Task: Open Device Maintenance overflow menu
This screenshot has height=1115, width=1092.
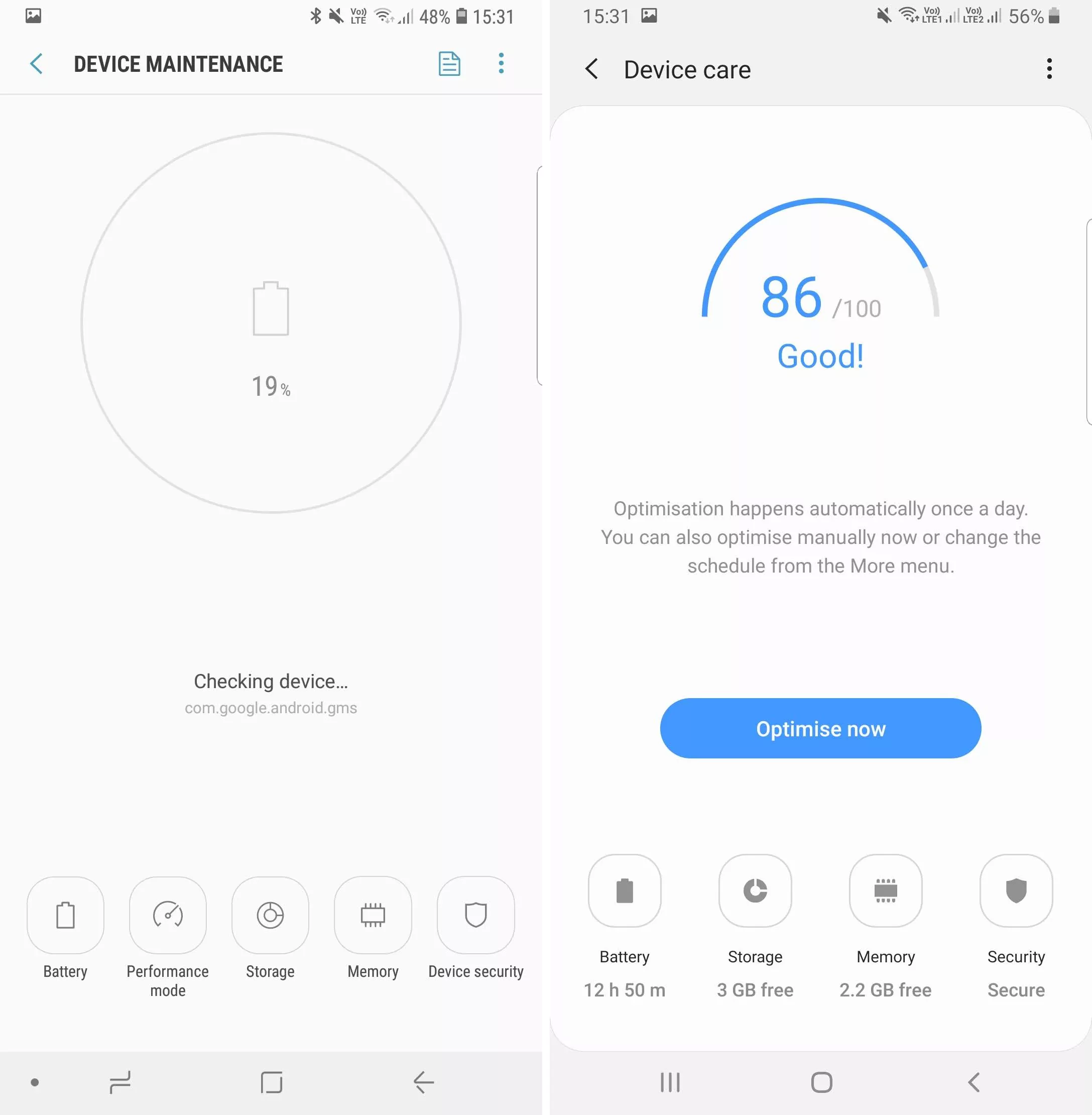Action: tap(501, 63)
